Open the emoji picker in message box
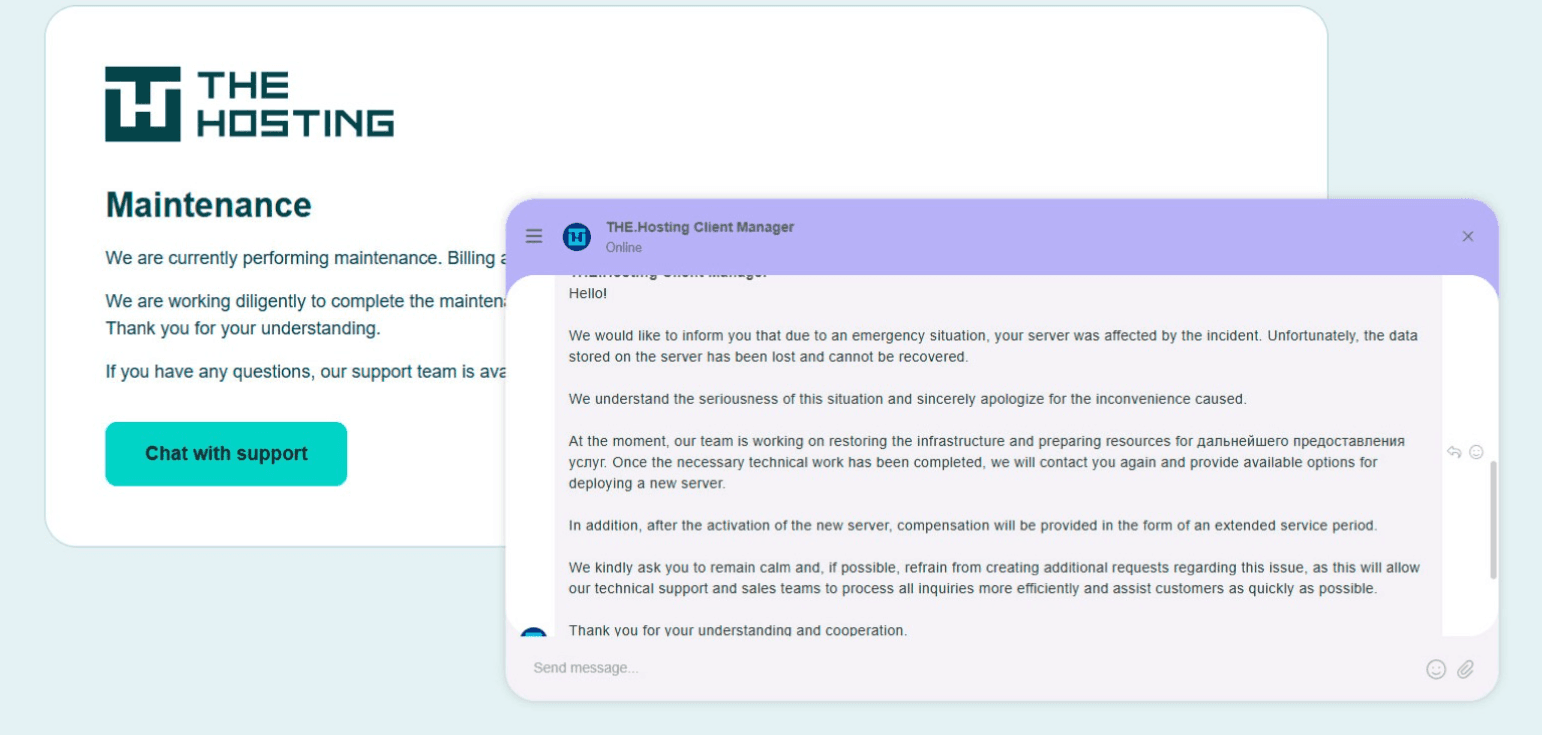Viewport: 1542px width, 735px height. (x=1436, y=669)
